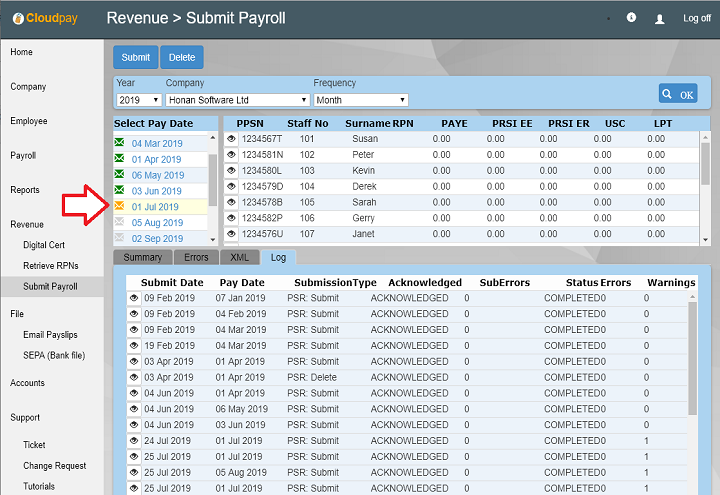Click the Log off link
The height and width of the screenshot is (495, 720).
[x=697, y=19]
